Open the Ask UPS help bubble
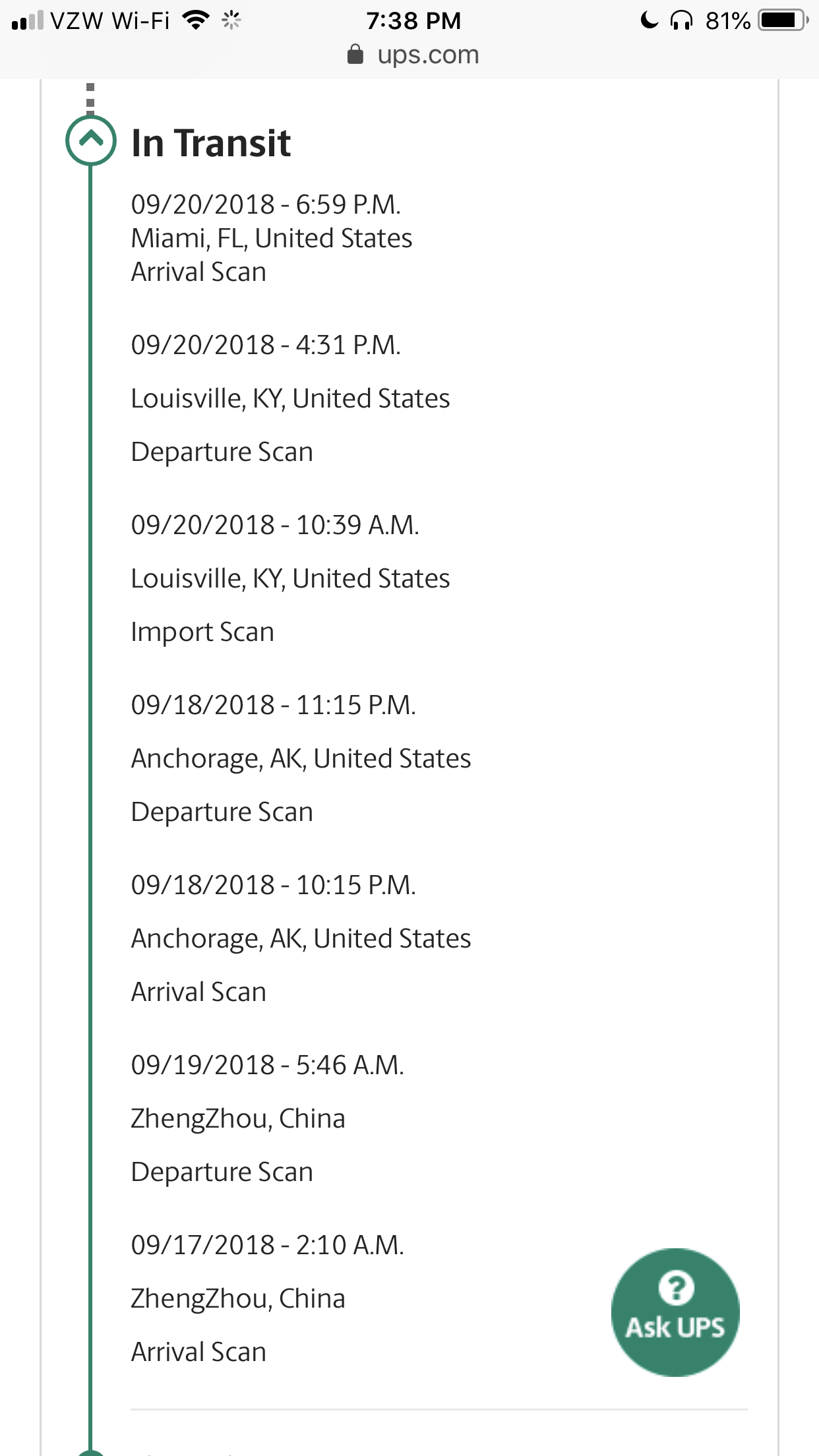Screen dimensions: 819x1456 [x=675, y=1312]
